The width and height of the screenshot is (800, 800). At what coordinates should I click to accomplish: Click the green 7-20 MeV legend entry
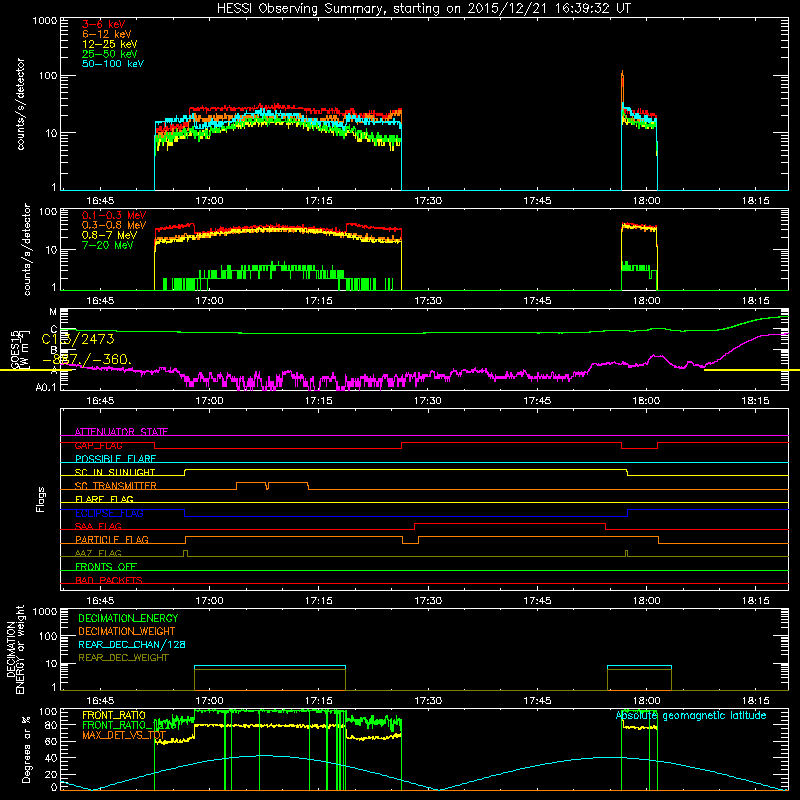pyautogui.click(x=108, y=245)
